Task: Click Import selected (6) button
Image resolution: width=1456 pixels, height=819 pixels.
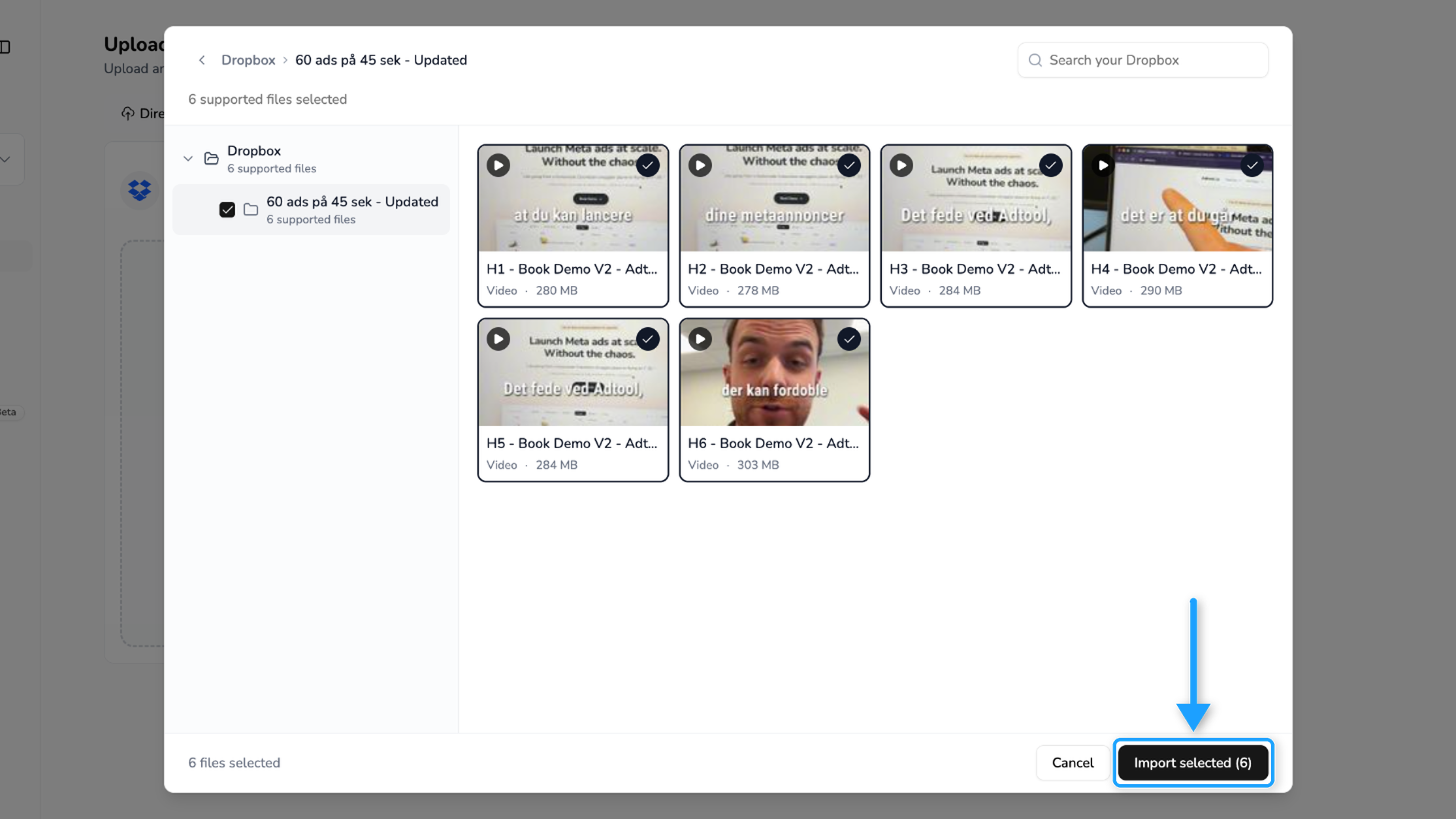Action: 1193,763
